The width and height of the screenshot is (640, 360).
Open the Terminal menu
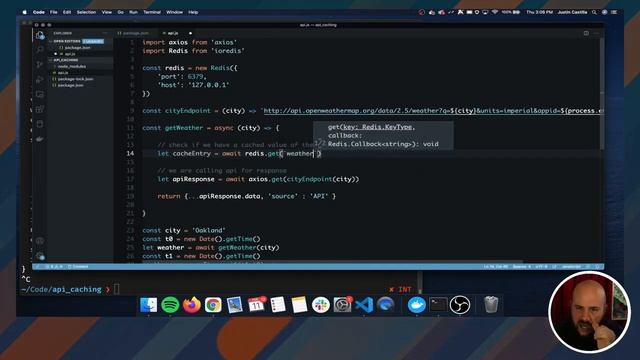[x=152, y=12]
